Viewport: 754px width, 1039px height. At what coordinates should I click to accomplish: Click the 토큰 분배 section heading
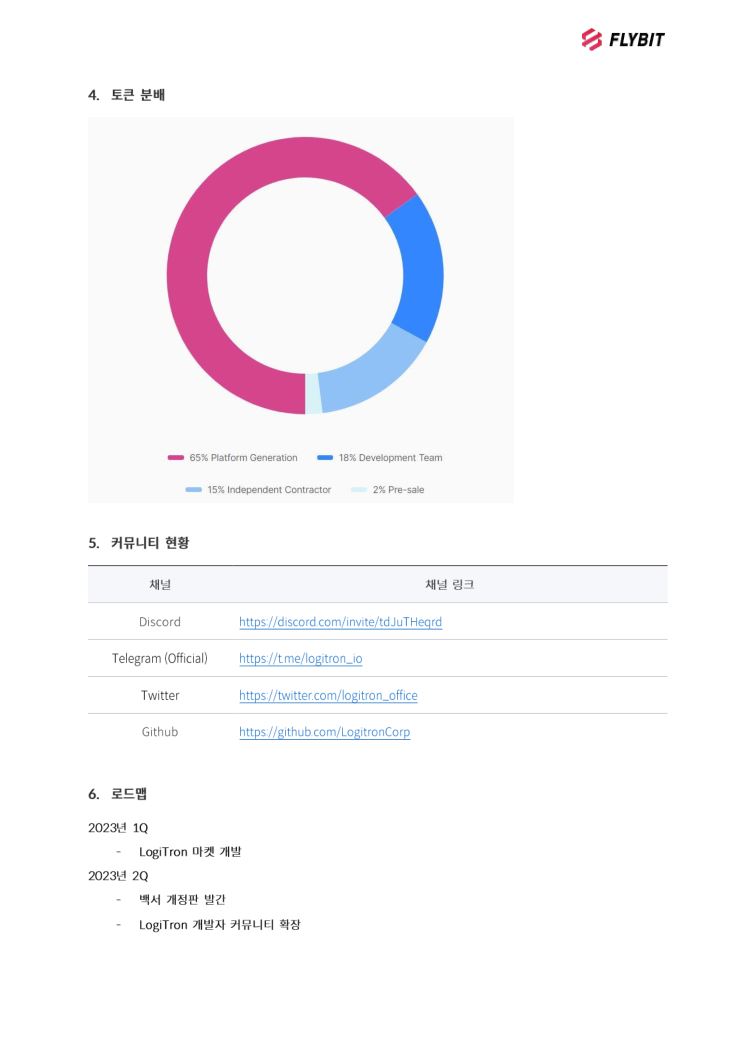click(138, 95)
